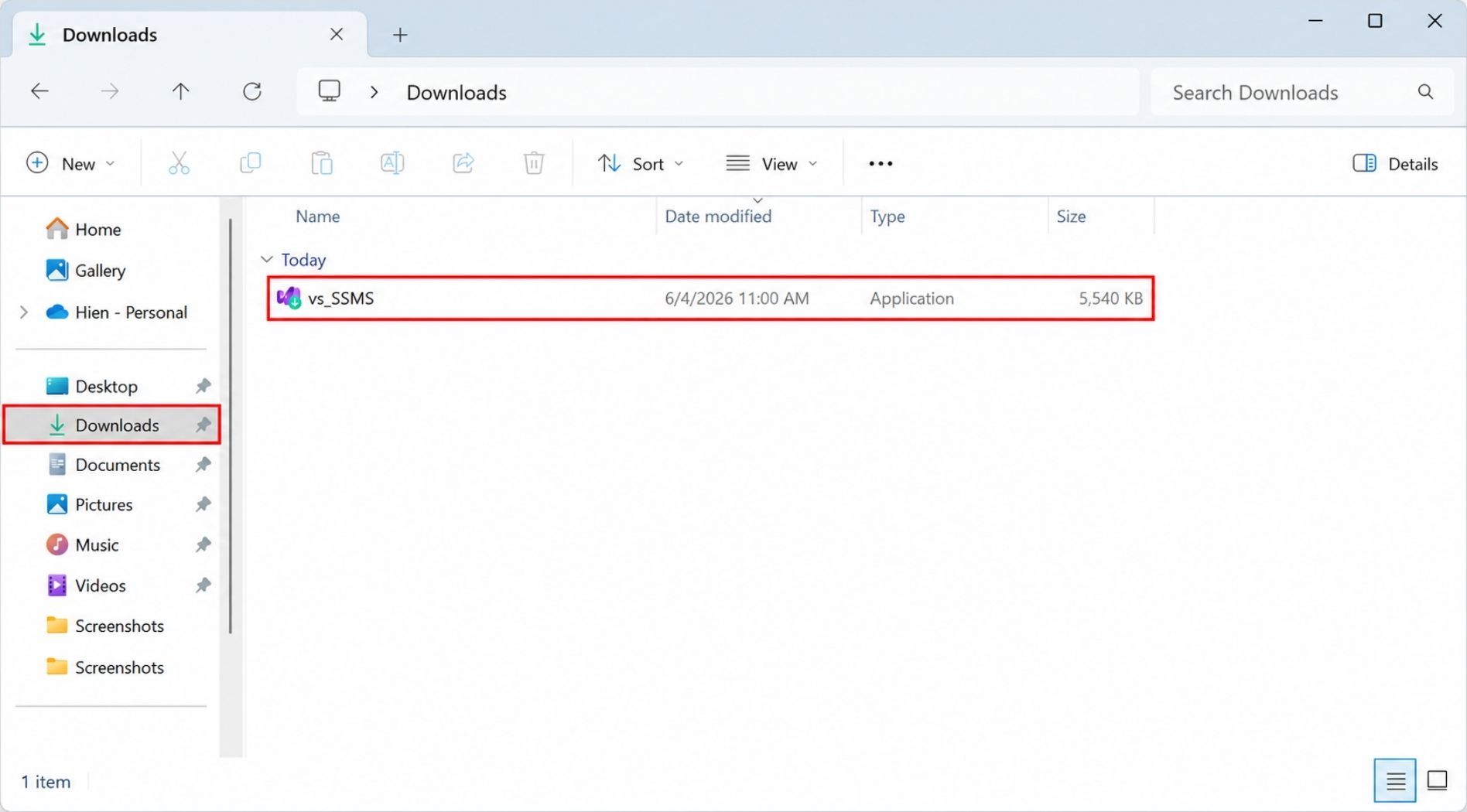Go back with the back arrow
Image resolution: width=1467 pixels, height=812 pixels.
(39, 91)
